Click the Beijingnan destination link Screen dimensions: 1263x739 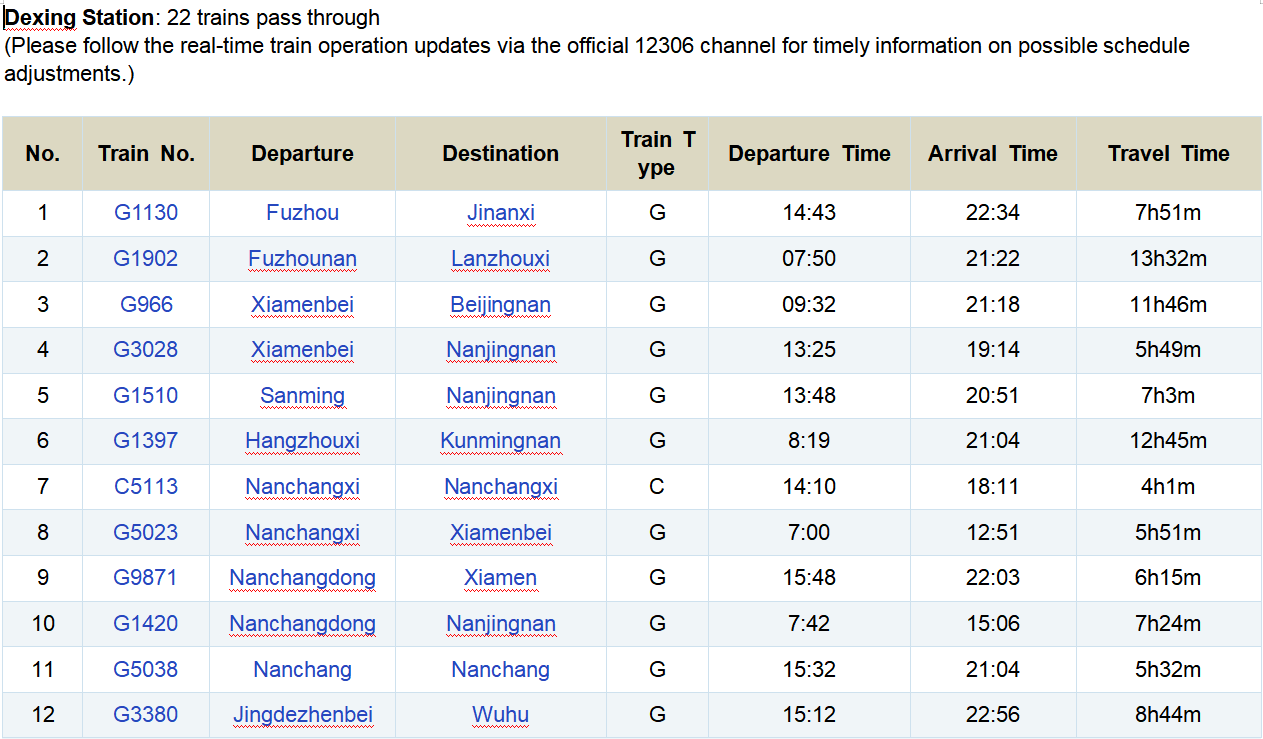coord(500,304)
